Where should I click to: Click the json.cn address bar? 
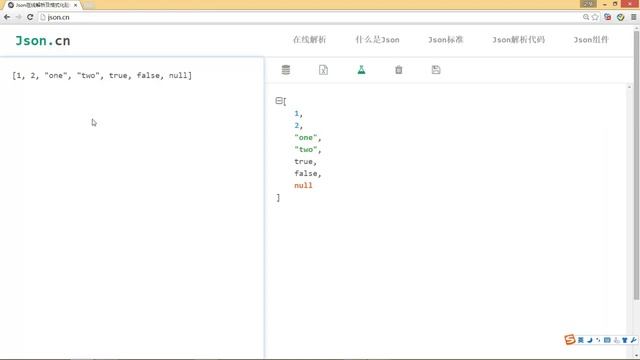click(x=310, y=17)
